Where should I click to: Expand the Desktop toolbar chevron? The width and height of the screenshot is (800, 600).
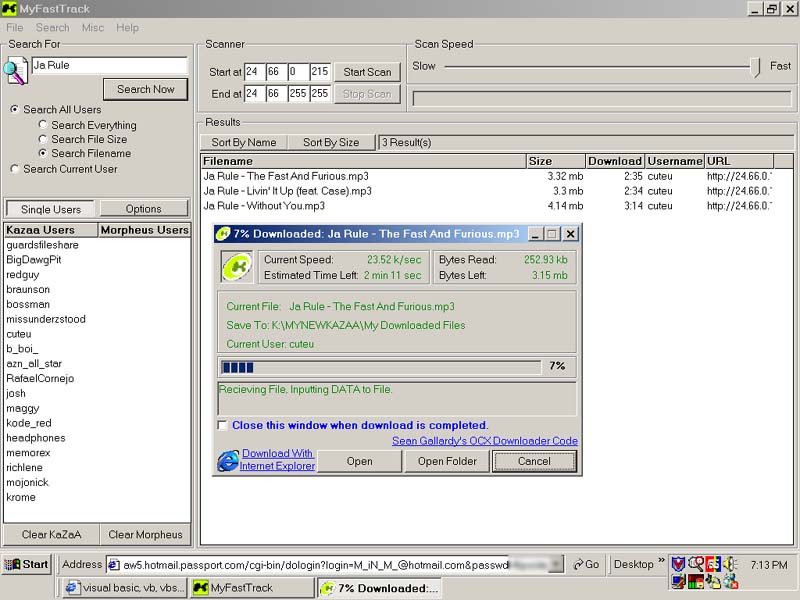click(x=661, y=561)
